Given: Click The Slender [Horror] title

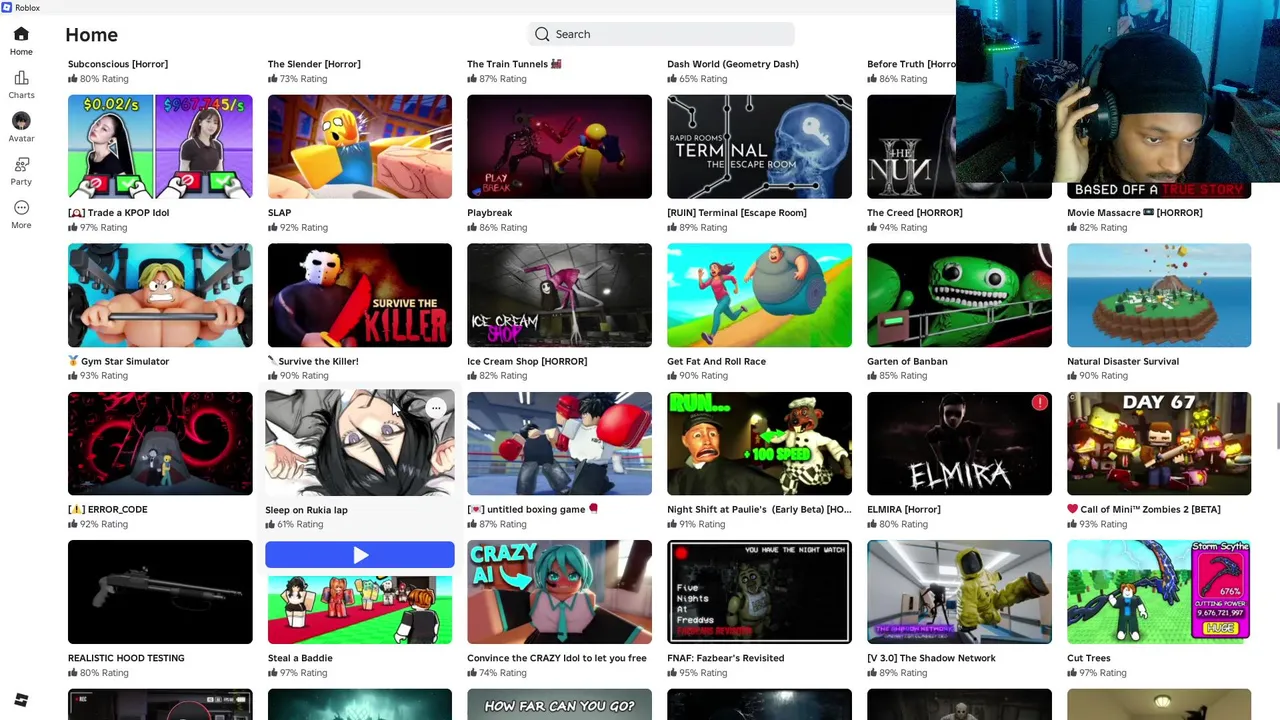Looking at the screenshot, I should point(314,64).
